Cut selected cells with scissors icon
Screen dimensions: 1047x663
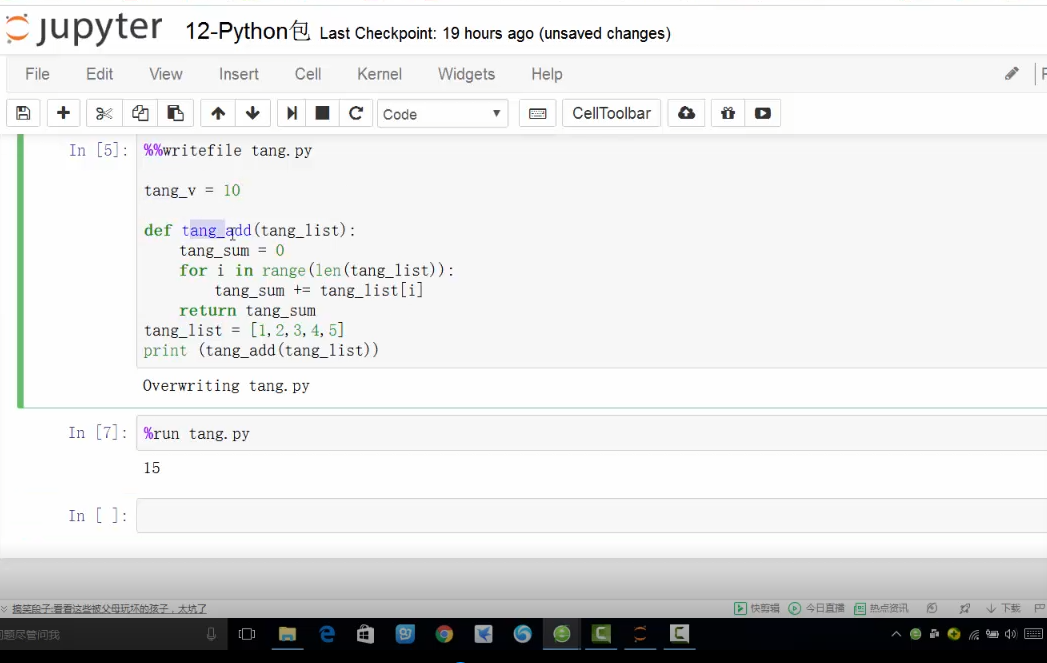click(104, 114)
